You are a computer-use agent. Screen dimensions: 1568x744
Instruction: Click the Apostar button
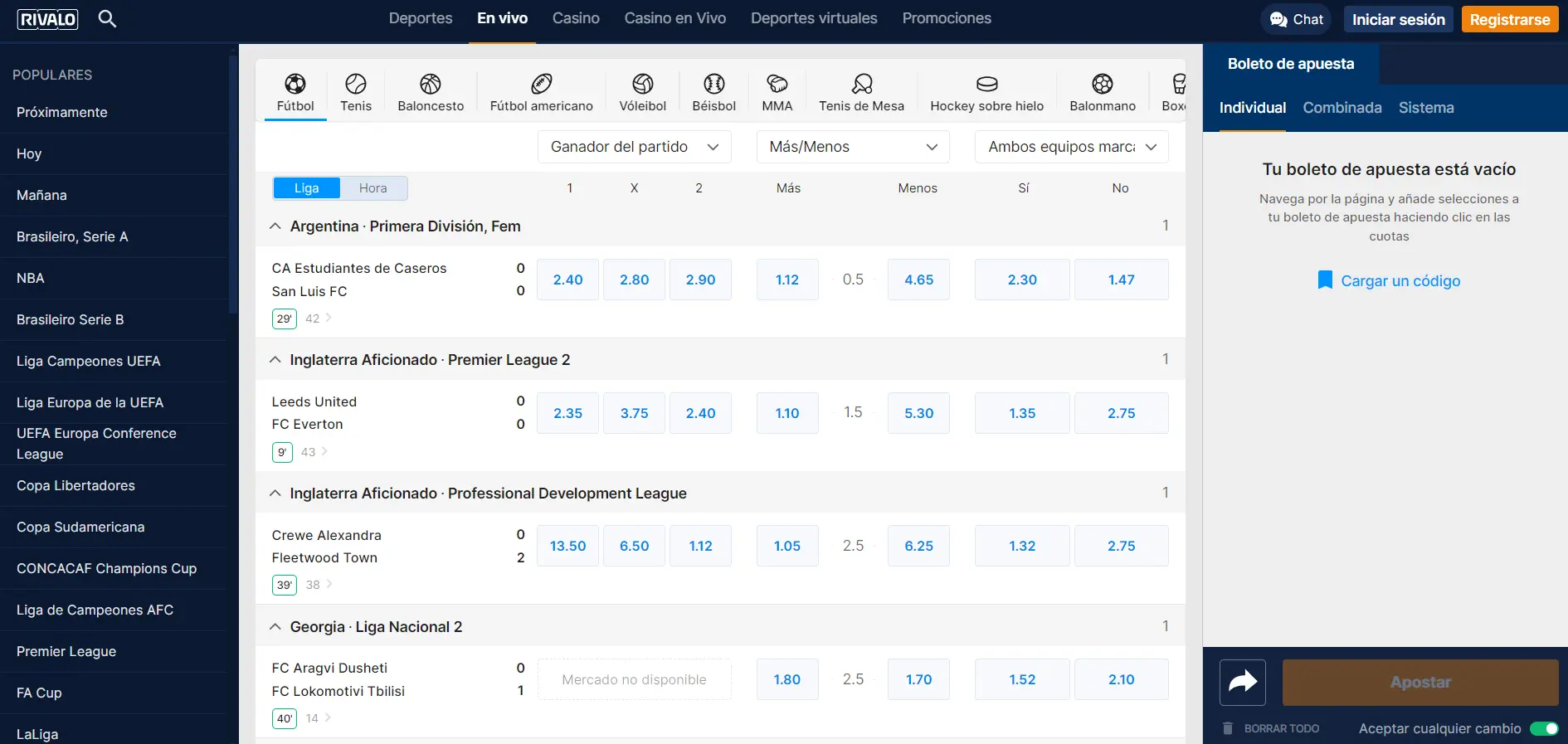click(1420, 682)
